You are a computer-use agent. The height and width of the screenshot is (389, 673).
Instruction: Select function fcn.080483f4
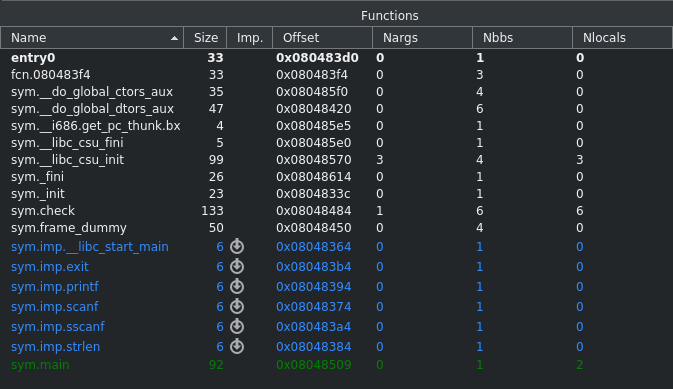(x=51, y=75)
